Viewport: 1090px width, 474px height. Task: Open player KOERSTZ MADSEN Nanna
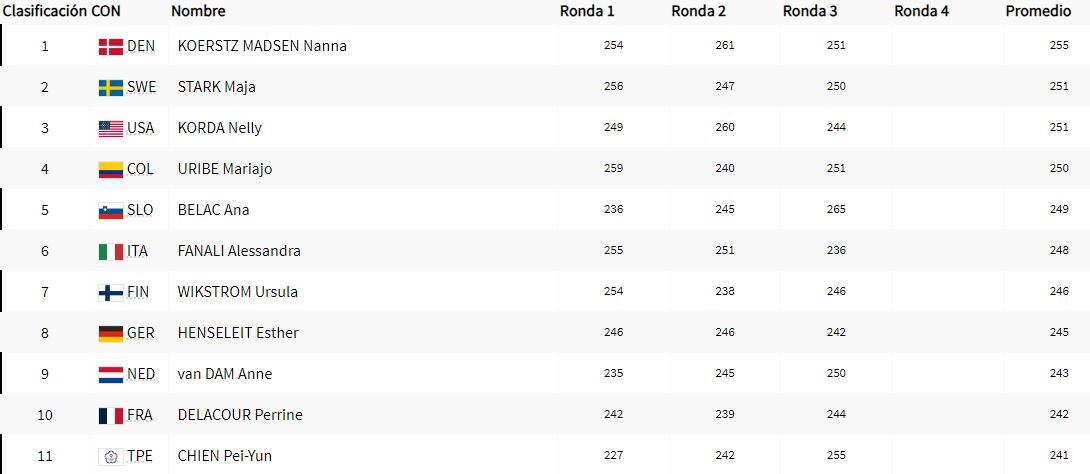[x=262, y=46]
